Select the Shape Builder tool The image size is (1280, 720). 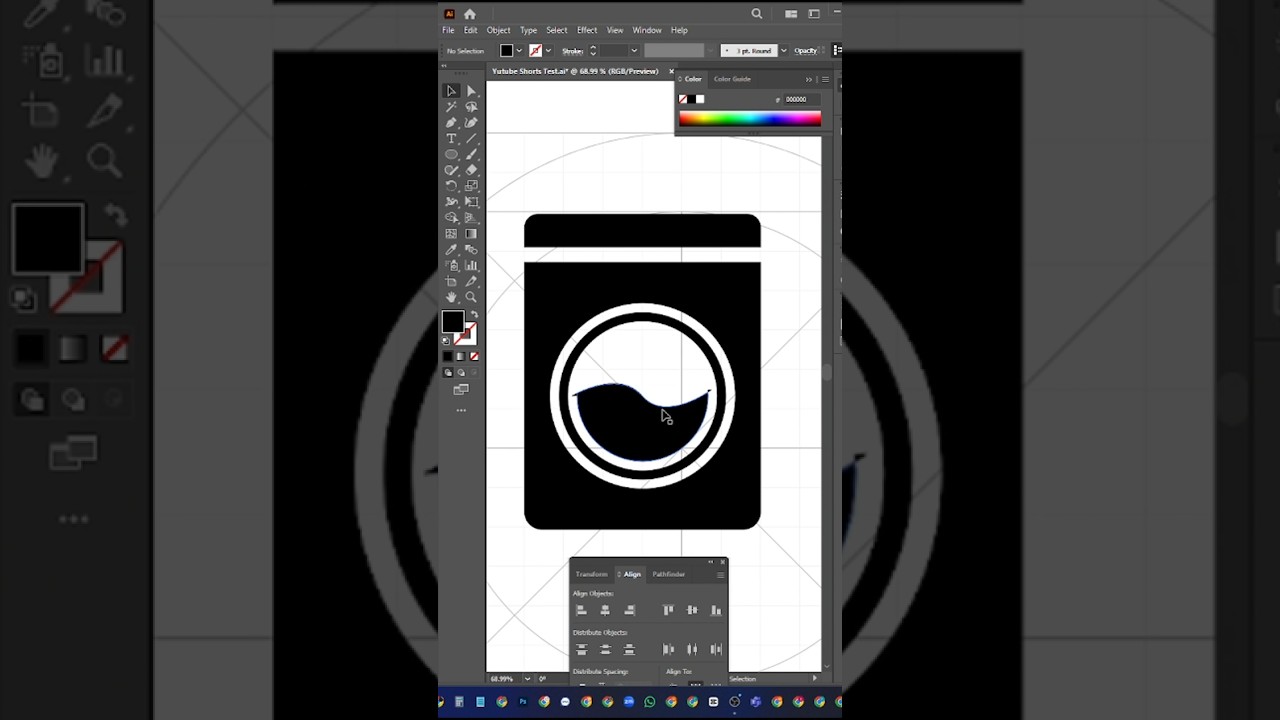pos(451,218)
